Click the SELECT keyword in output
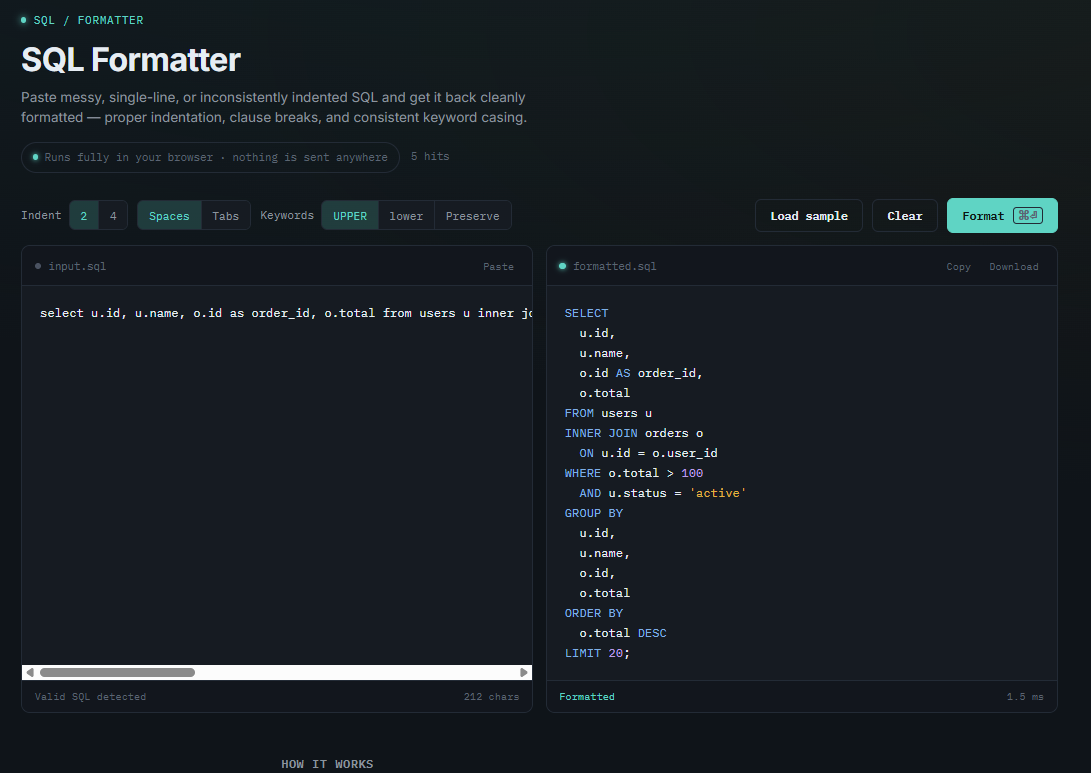The height and width of the screenshot is (773, 1091). point(587,313)
